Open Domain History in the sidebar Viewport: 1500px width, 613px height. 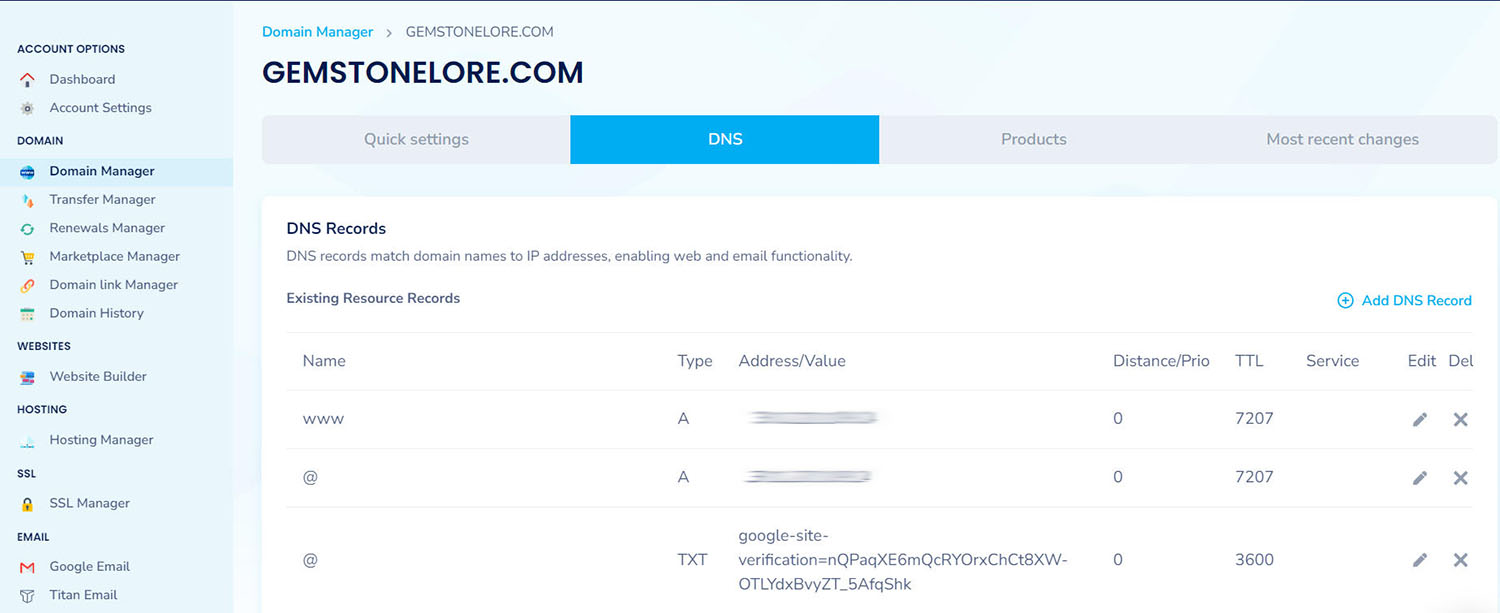(96, 313)
